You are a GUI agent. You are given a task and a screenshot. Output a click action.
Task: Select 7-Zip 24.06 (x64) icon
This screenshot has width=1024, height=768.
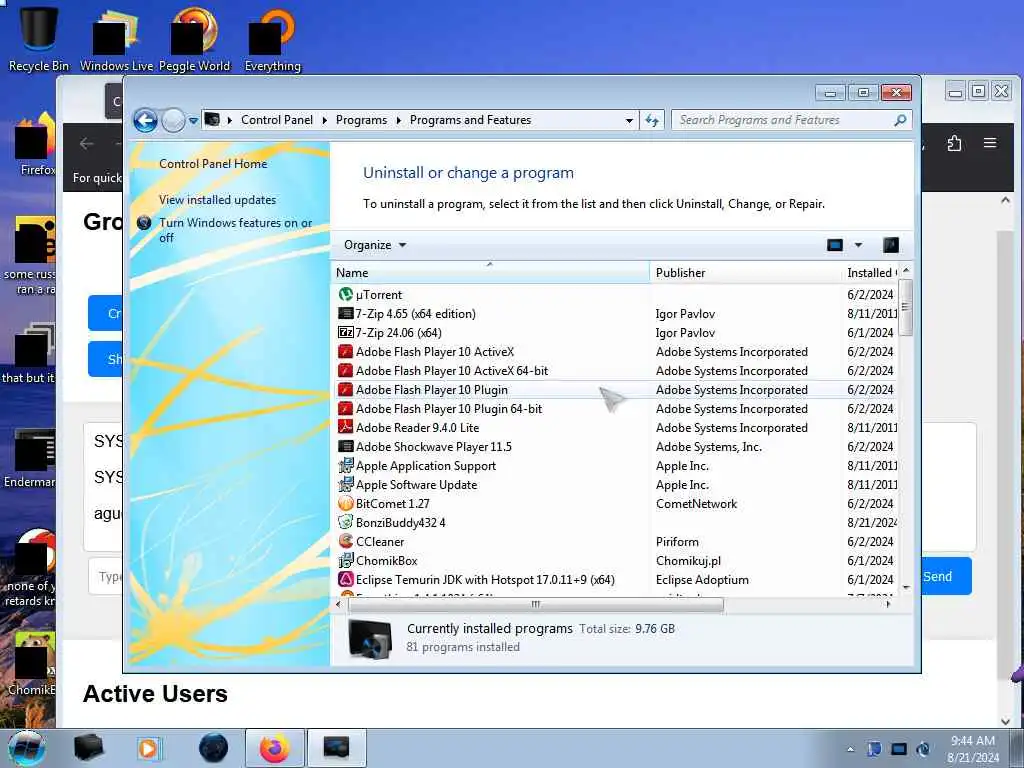(345, 332)
